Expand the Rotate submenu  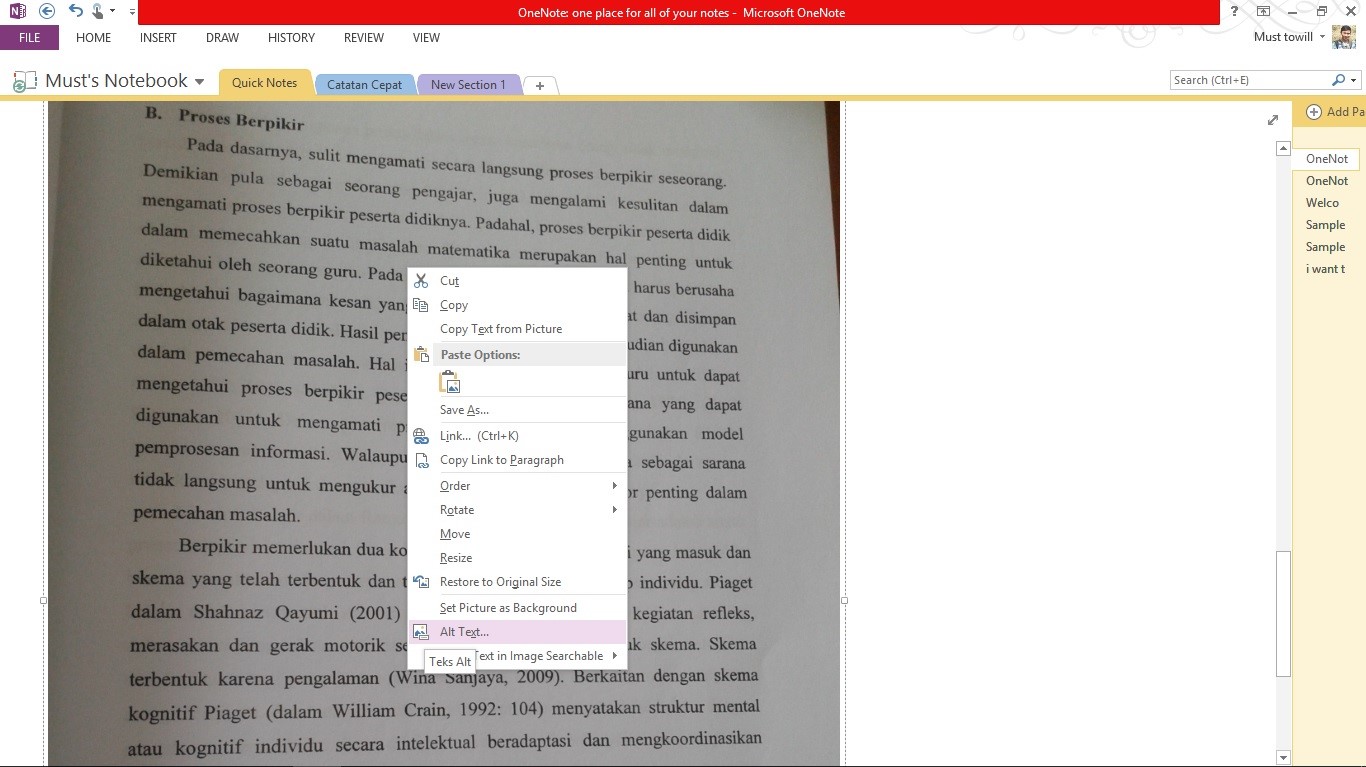tap(457, 509)
